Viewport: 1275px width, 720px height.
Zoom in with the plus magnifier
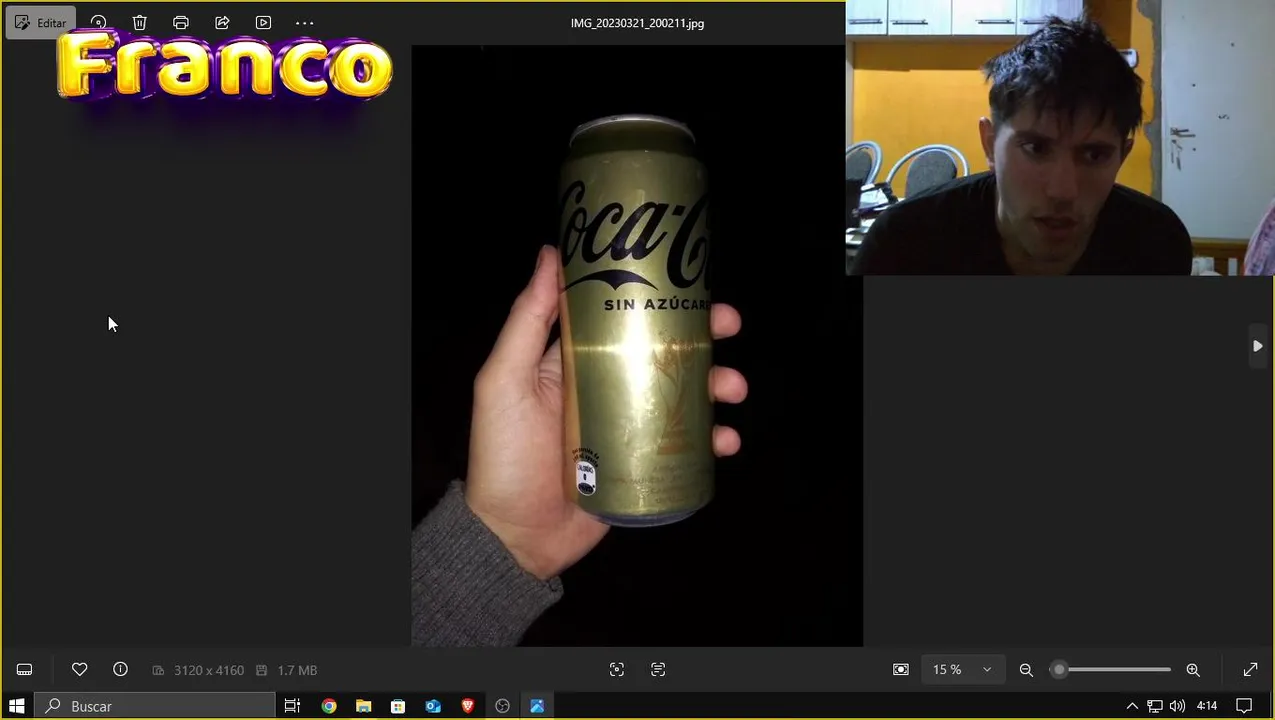[1193, 670]
